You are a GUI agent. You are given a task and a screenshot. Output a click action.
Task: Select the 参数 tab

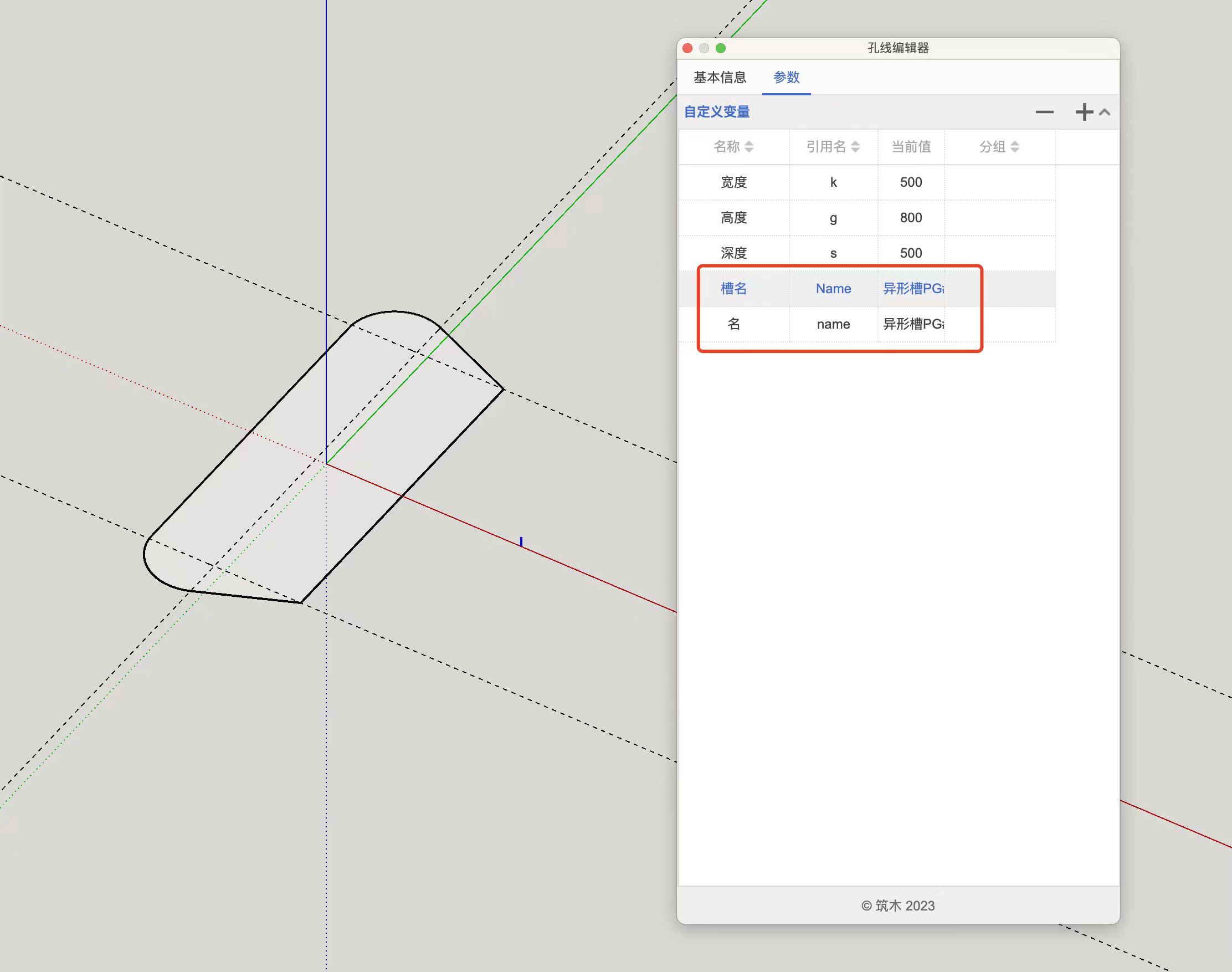point(786,78)
